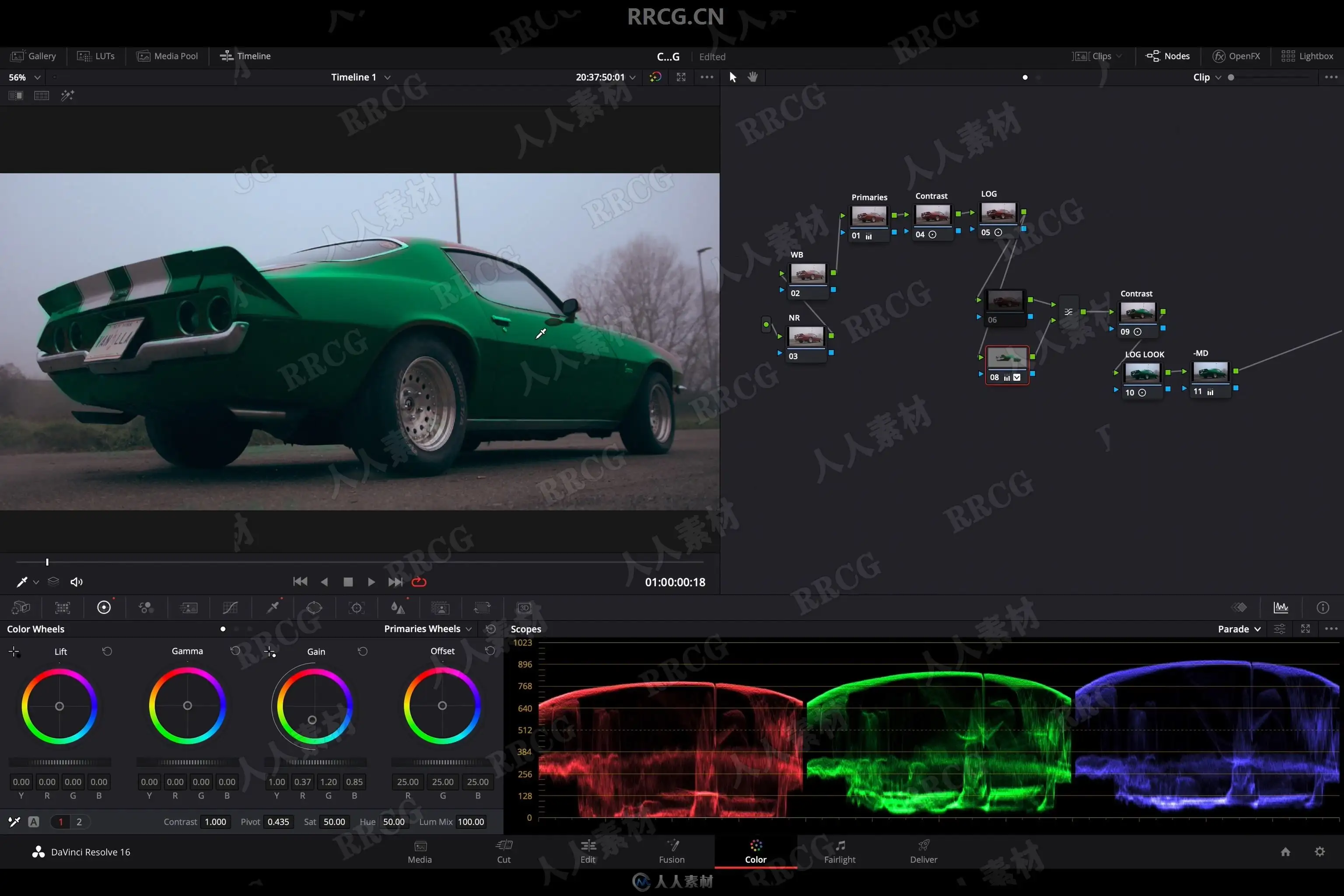
Task: Toggle auto balance A button
Action: (x=34, y=822)
